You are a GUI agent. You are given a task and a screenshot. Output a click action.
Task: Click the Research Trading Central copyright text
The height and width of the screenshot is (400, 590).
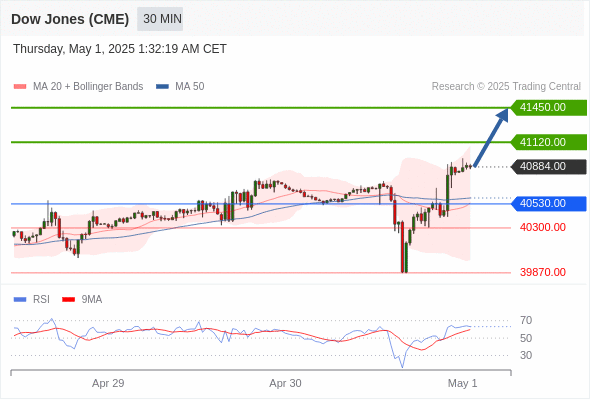(506, 87)
